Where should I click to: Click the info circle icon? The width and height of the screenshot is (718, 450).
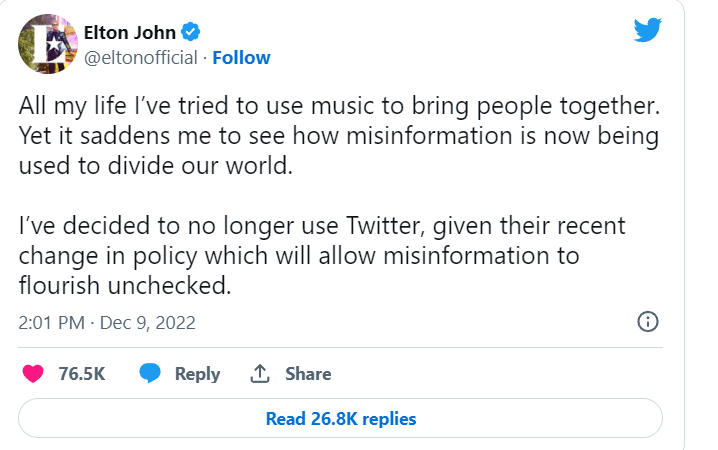coord(647,322)
